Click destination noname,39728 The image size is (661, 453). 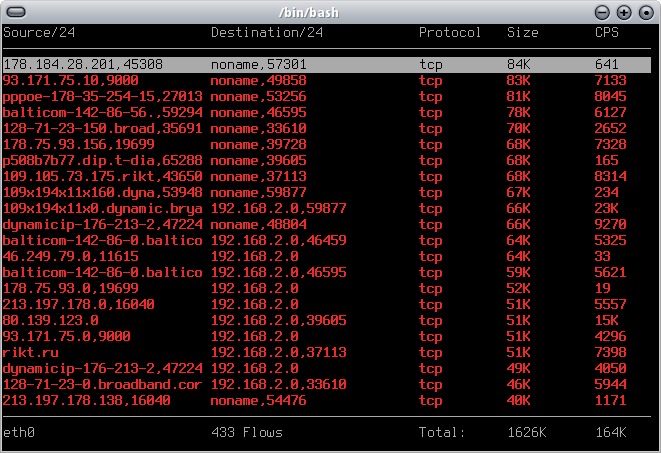[x=258, y=145]
